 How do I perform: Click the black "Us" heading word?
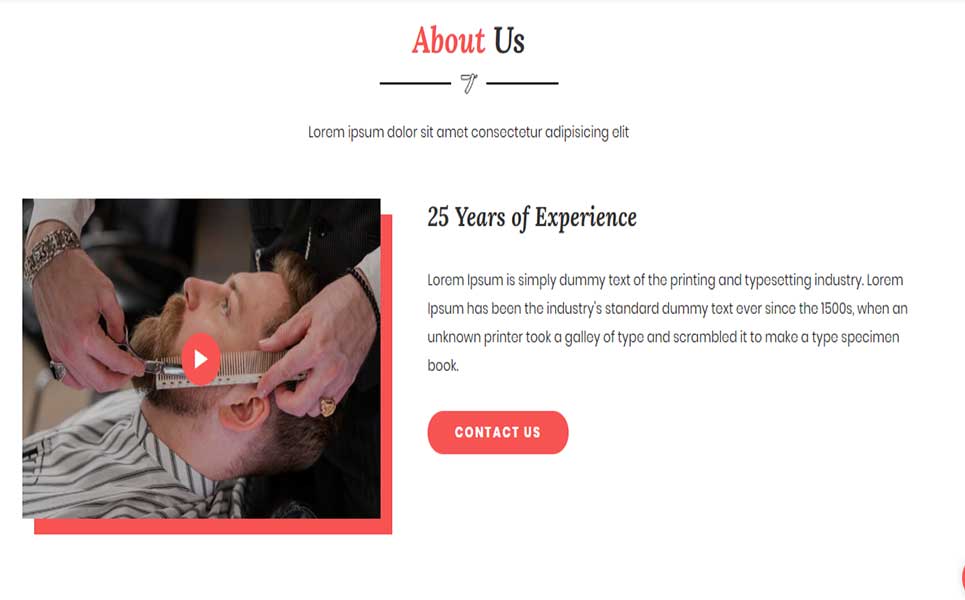coord(508,41)
